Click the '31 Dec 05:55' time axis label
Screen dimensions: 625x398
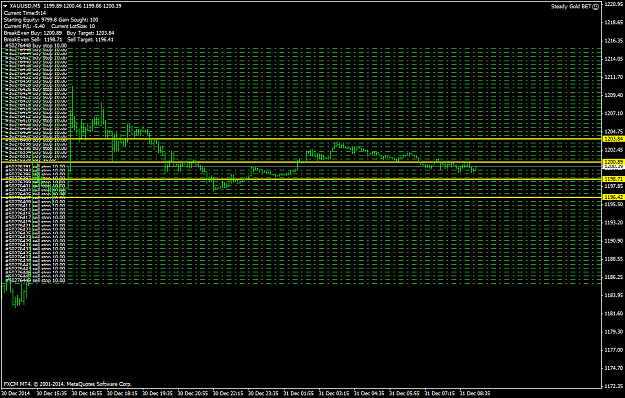pyautogui.click(x=404, y=393)
